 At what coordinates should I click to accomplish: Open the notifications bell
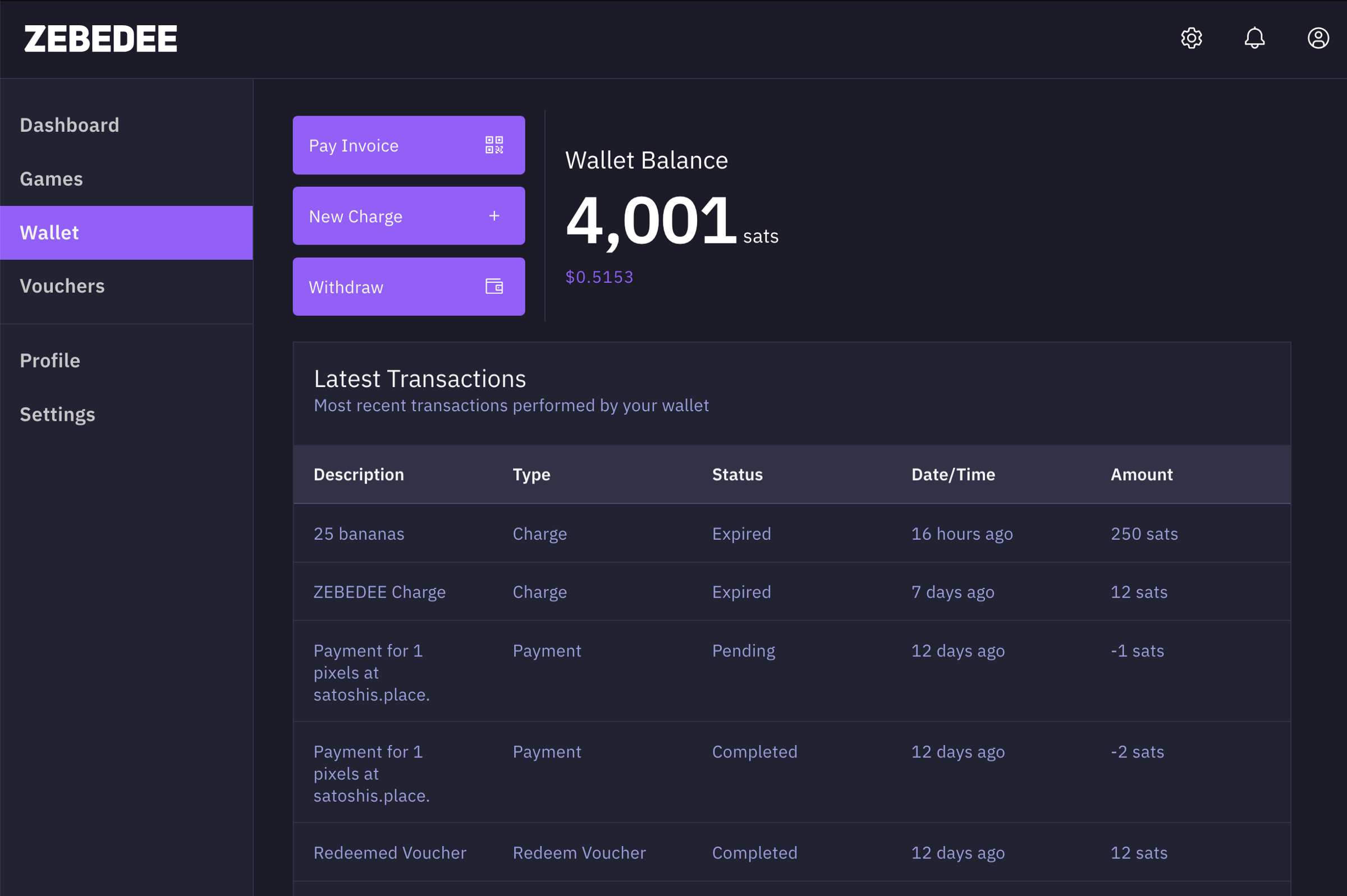coord(1254,38)
